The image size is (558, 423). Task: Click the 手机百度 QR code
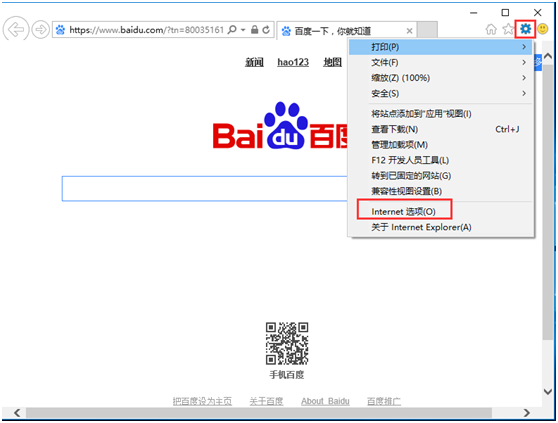point(287,343)
